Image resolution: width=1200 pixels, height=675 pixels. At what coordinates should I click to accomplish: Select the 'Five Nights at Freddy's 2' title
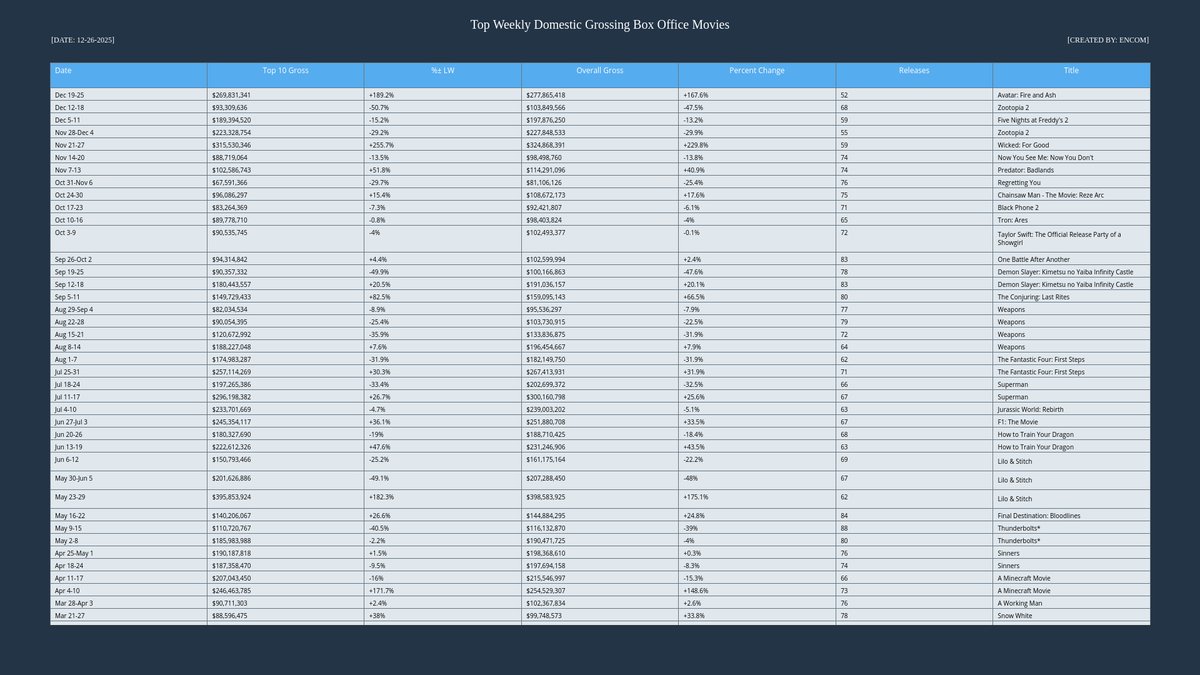(1071, 120)
